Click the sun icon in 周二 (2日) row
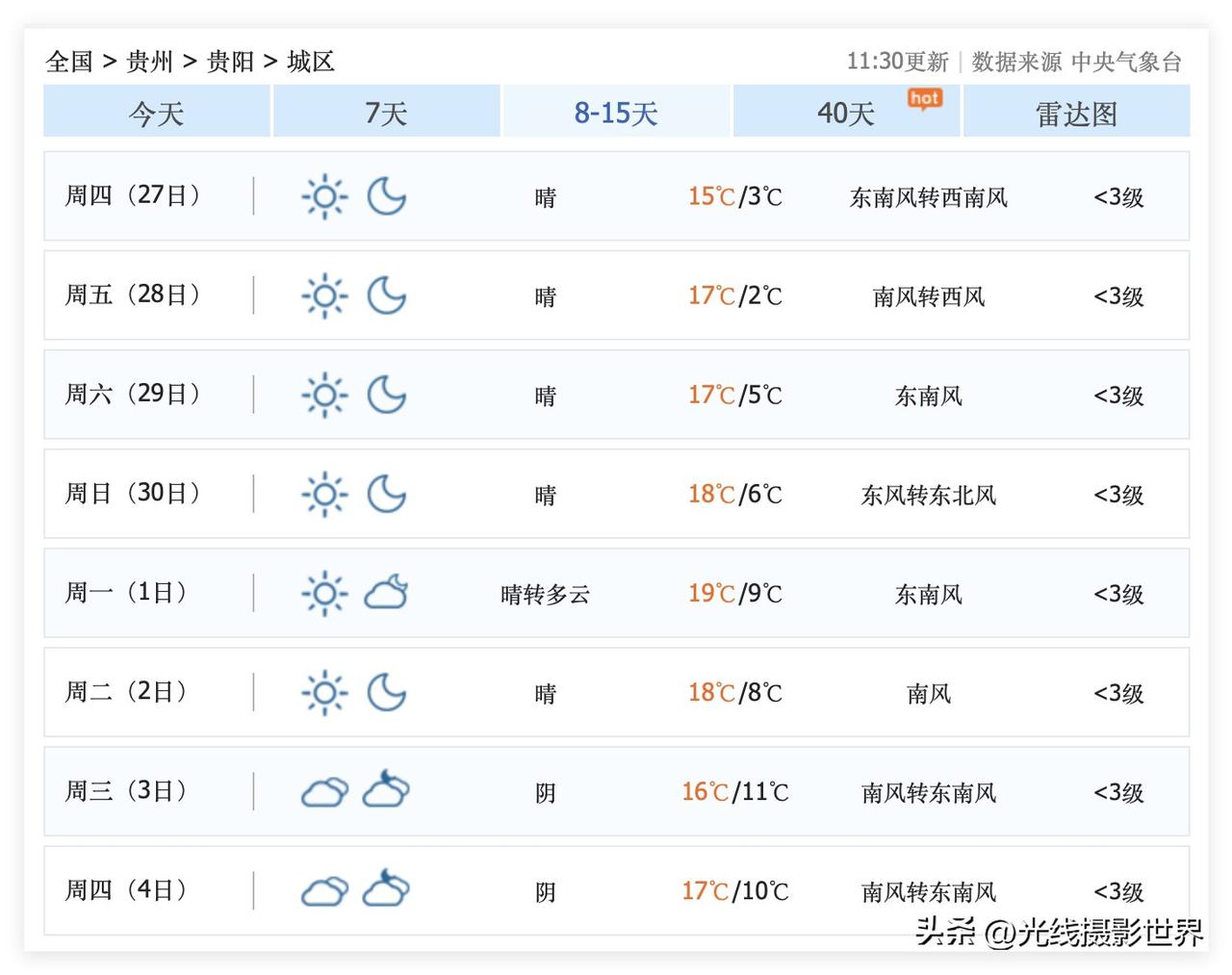The height and width of the screenshot is (975, 1232). coord(324,692)
